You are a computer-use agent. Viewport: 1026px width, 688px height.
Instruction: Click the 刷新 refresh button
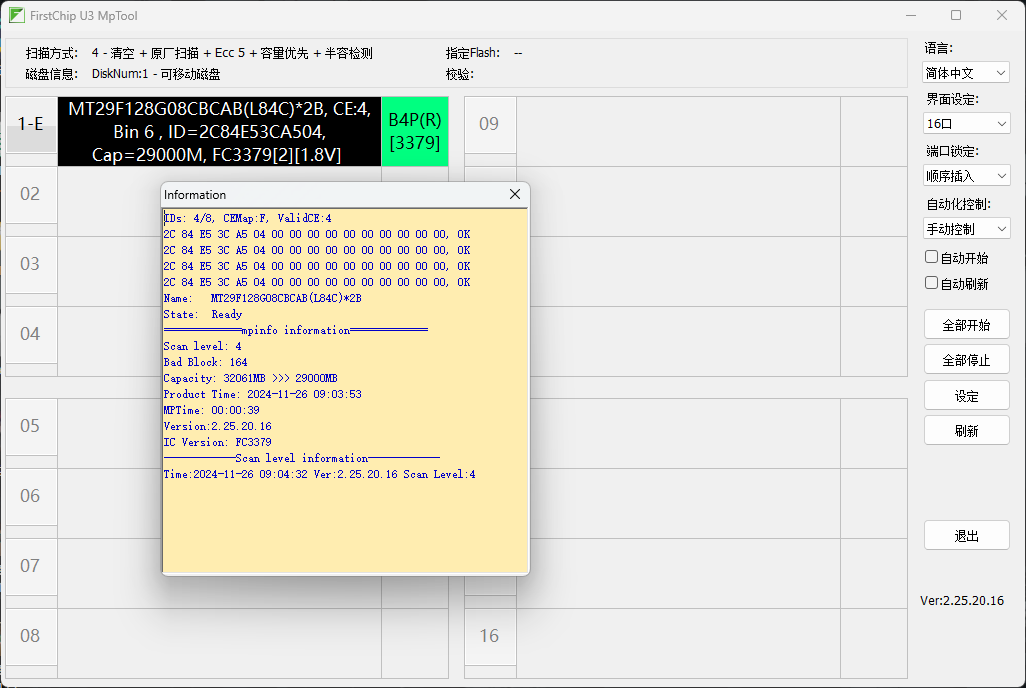coord(966,431)
